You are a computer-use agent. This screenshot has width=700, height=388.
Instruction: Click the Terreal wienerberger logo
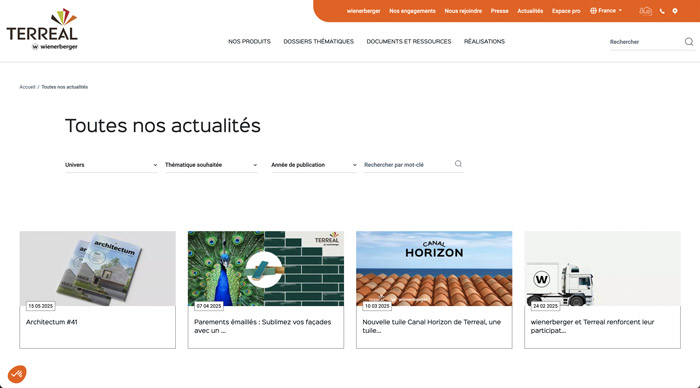tap(42, 29)
